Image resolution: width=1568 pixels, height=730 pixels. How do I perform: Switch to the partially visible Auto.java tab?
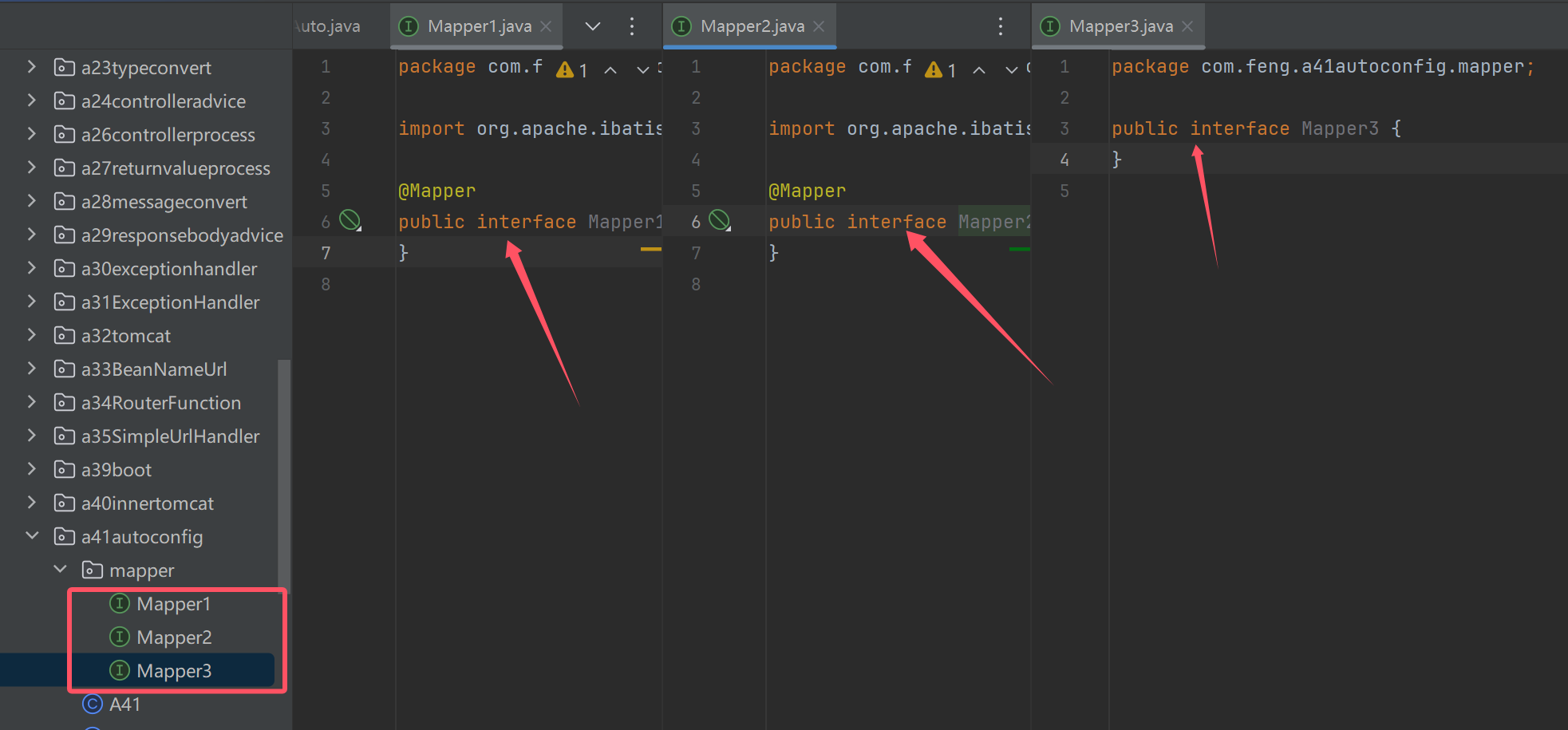(x=327, y=26)
